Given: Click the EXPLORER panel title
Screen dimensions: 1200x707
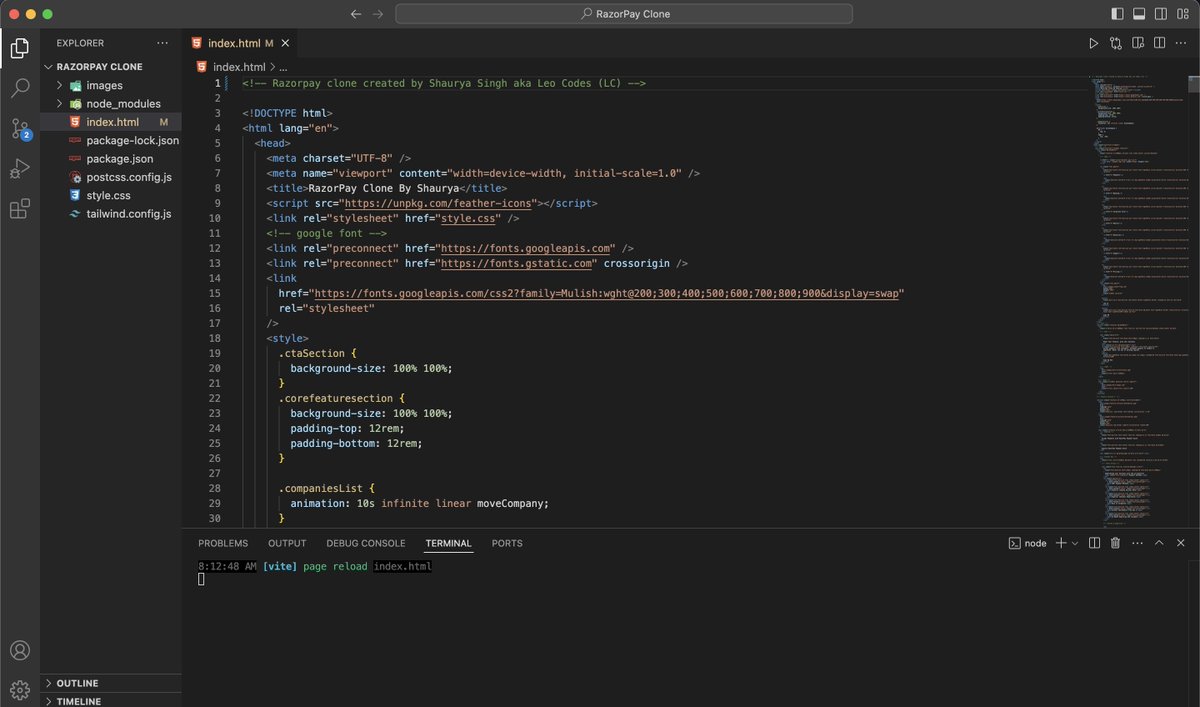Looking at the screenshot, I should (81, 43).
